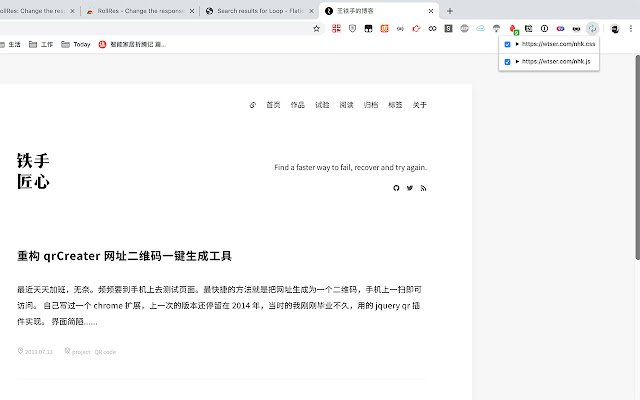Uncheck the nhk.css rule checkbox
This screenshot has width=640, height=400.
click(507, 44)
